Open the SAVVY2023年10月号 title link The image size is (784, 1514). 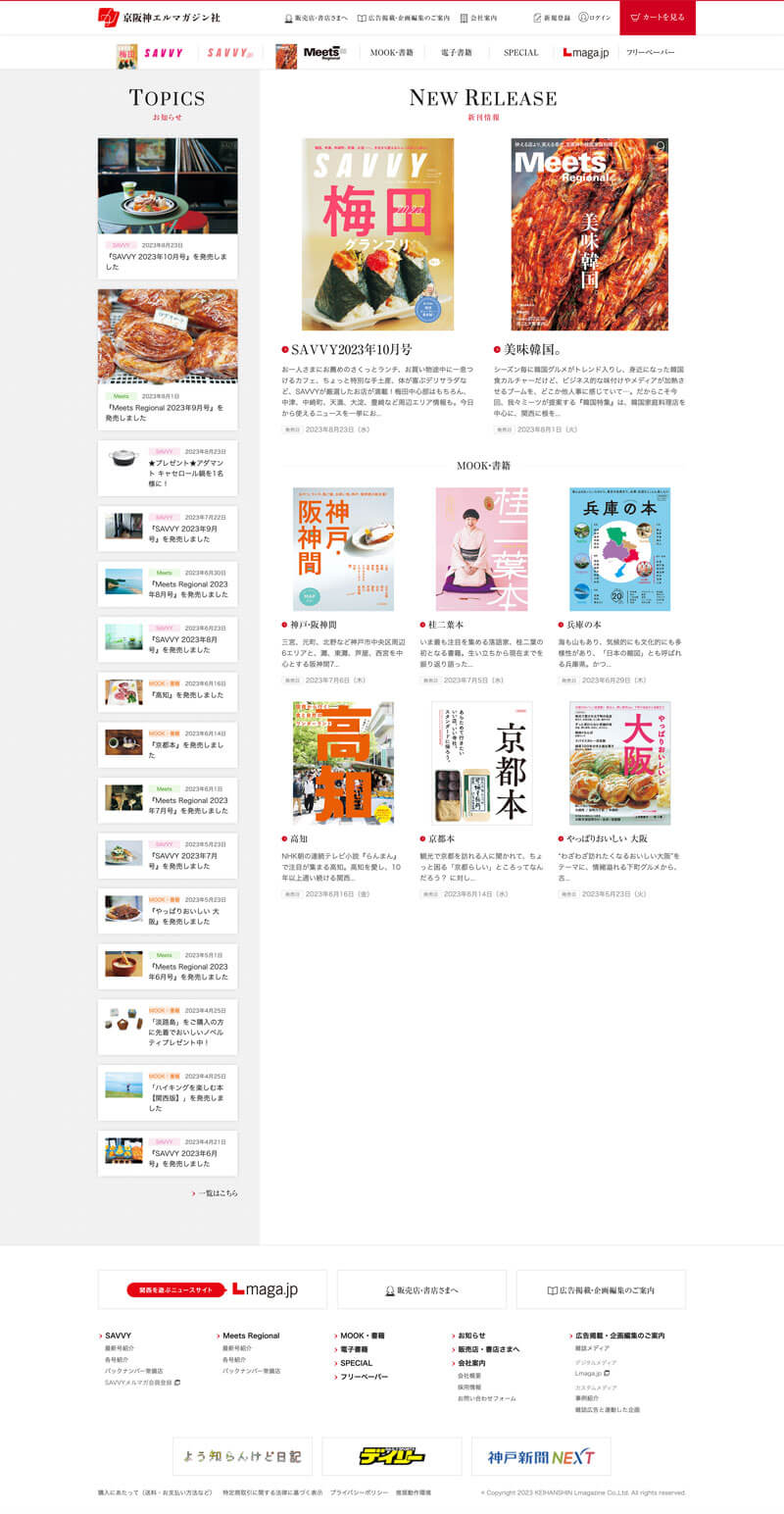(x=351, y=349)
